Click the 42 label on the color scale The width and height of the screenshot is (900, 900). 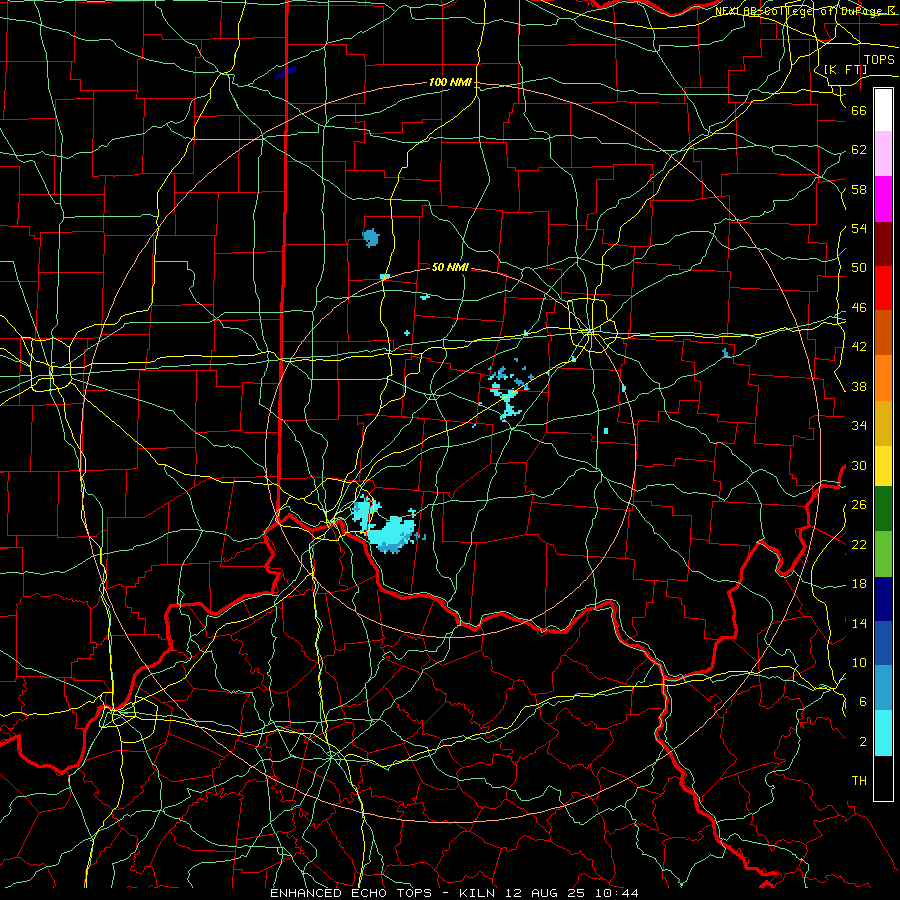click(859, 347)
